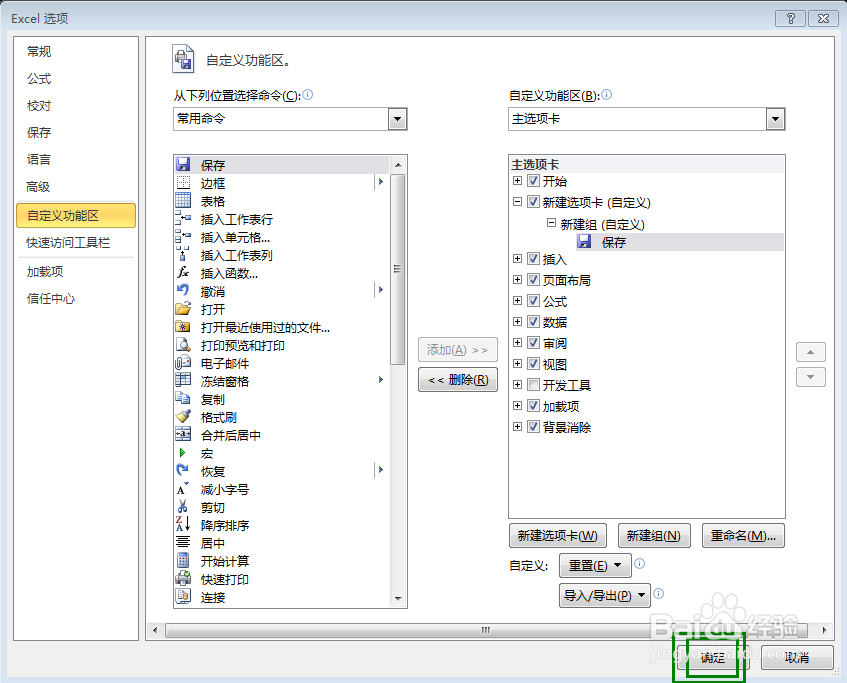847x683 pixels.
Task: Click the 插入函数 fx icon
Action: tap(183, 272)
